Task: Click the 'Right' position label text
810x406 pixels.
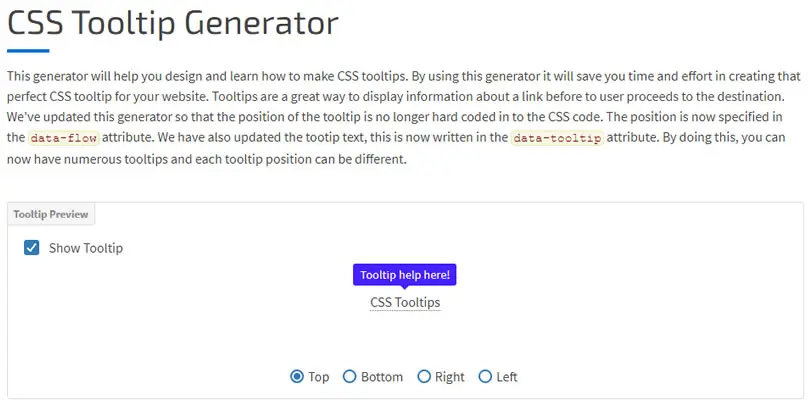Action: pyautogui.click(x=449, y=377)
